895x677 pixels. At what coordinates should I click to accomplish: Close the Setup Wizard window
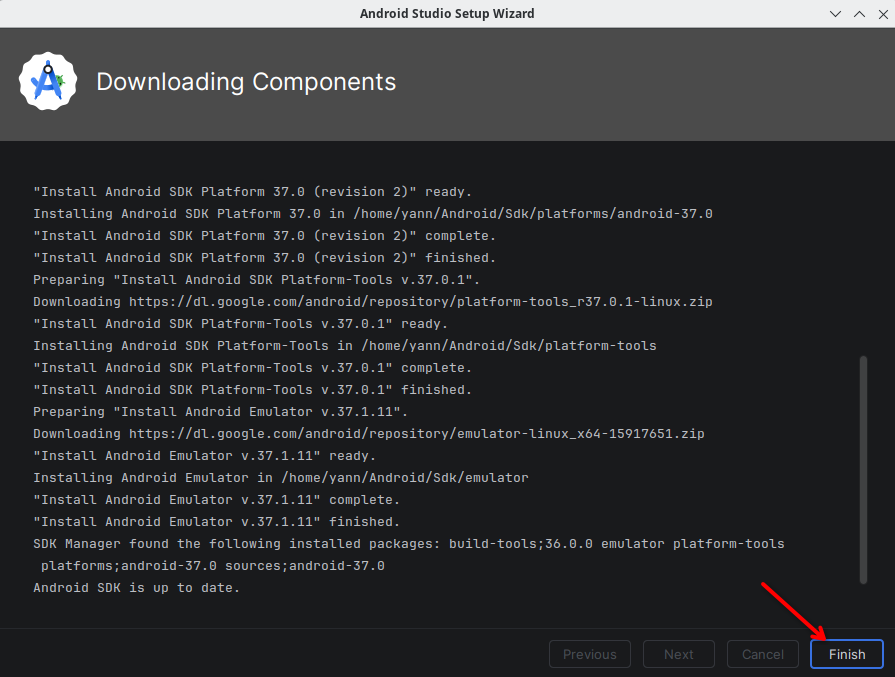coord(883,14)
